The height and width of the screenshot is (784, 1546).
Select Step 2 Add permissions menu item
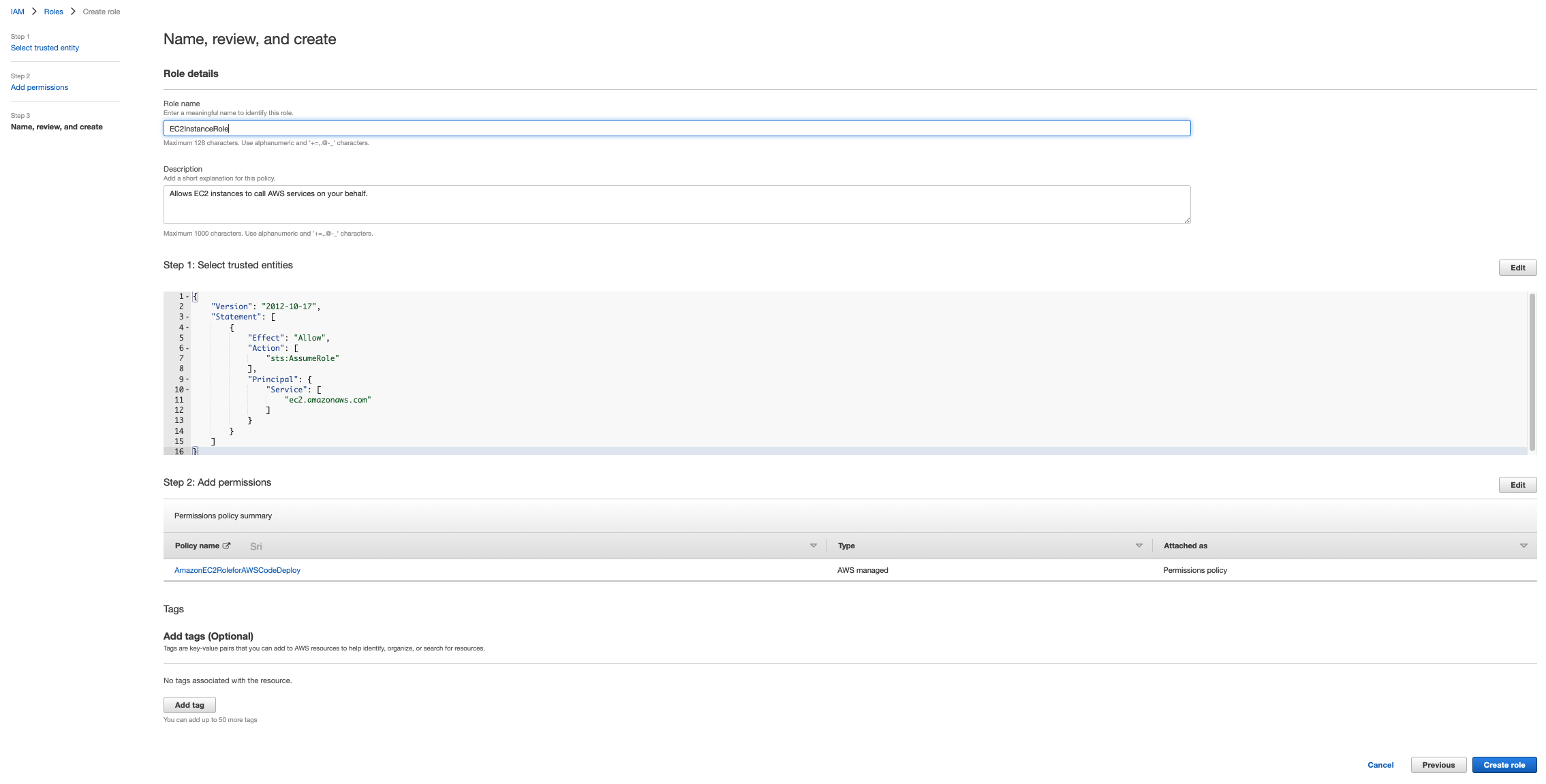coord(39,87)
